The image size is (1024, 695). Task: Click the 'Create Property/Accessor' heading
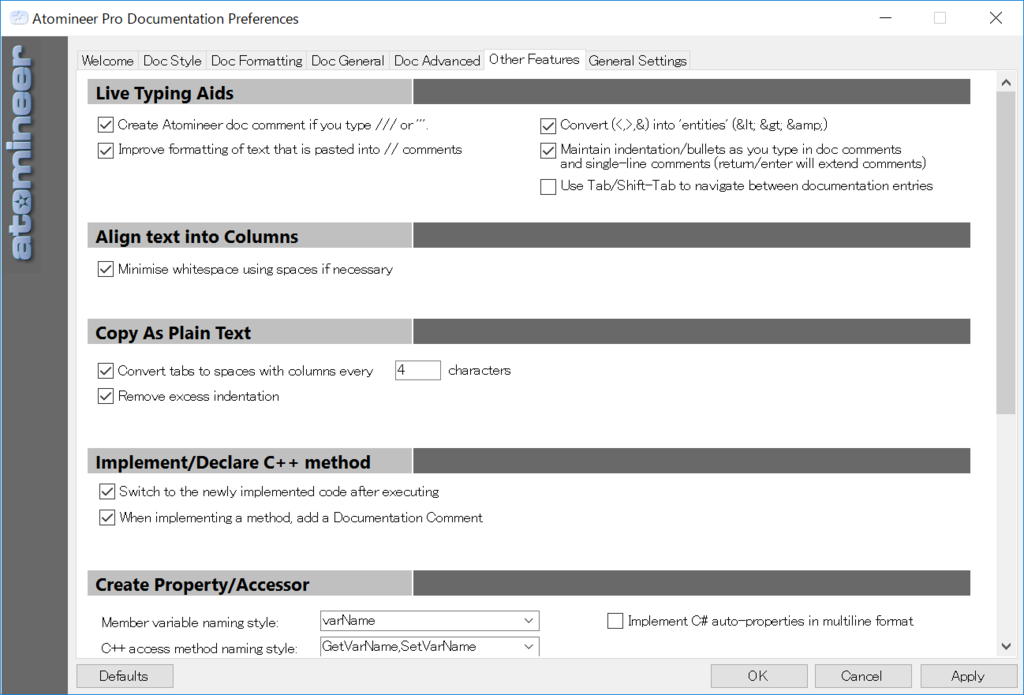[202, 585]
